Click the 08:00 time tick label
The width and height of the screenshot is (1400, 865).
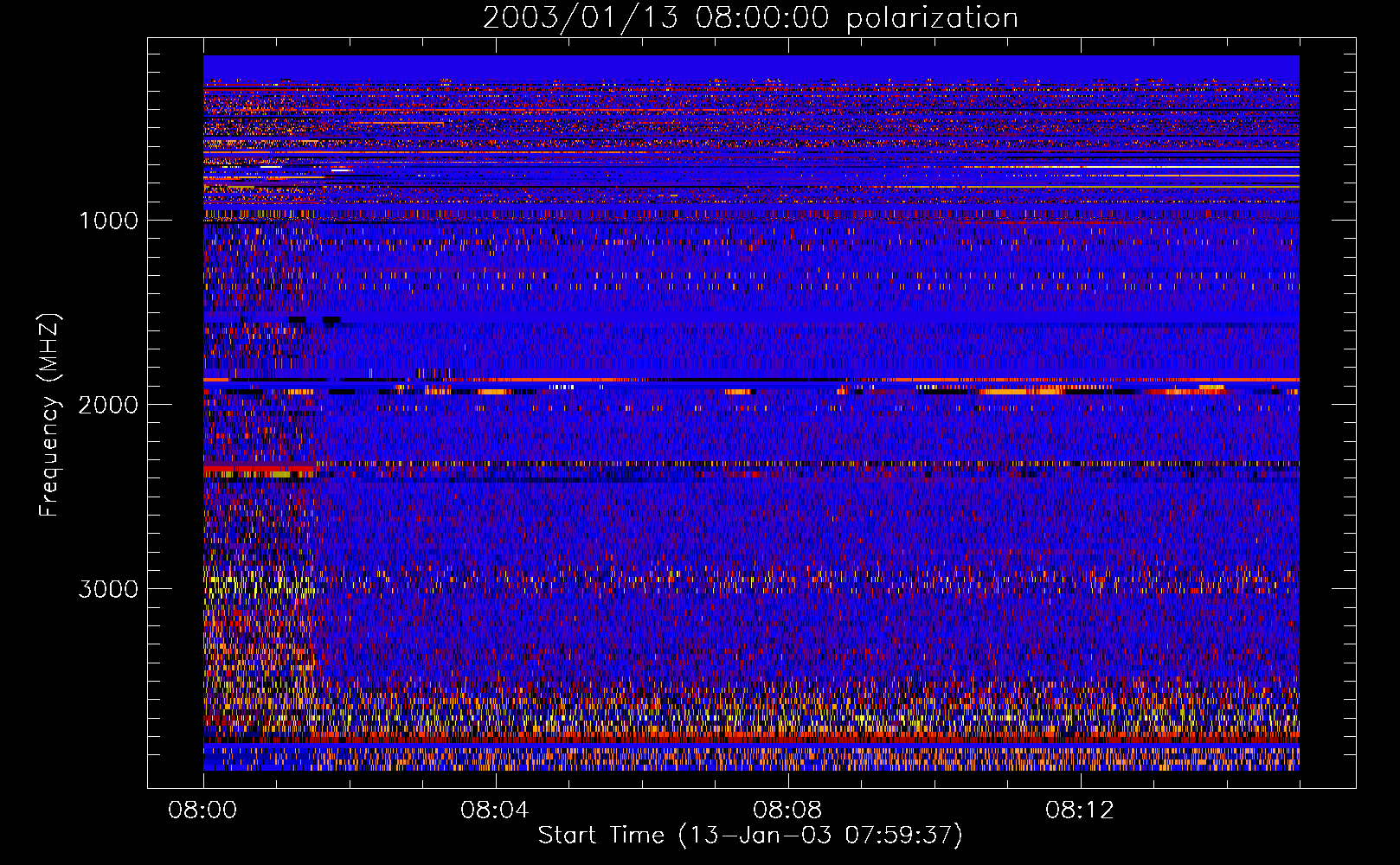(203, 811)
